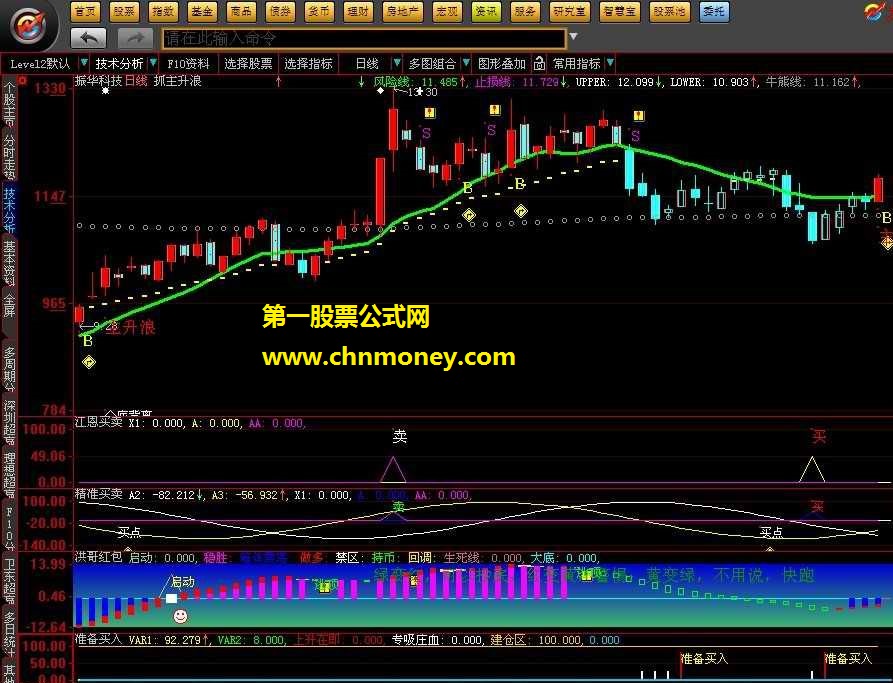The image size is (893, 683).
Task: Click the yellow info marker above first S signal
Action: click(x=429, y=113)
